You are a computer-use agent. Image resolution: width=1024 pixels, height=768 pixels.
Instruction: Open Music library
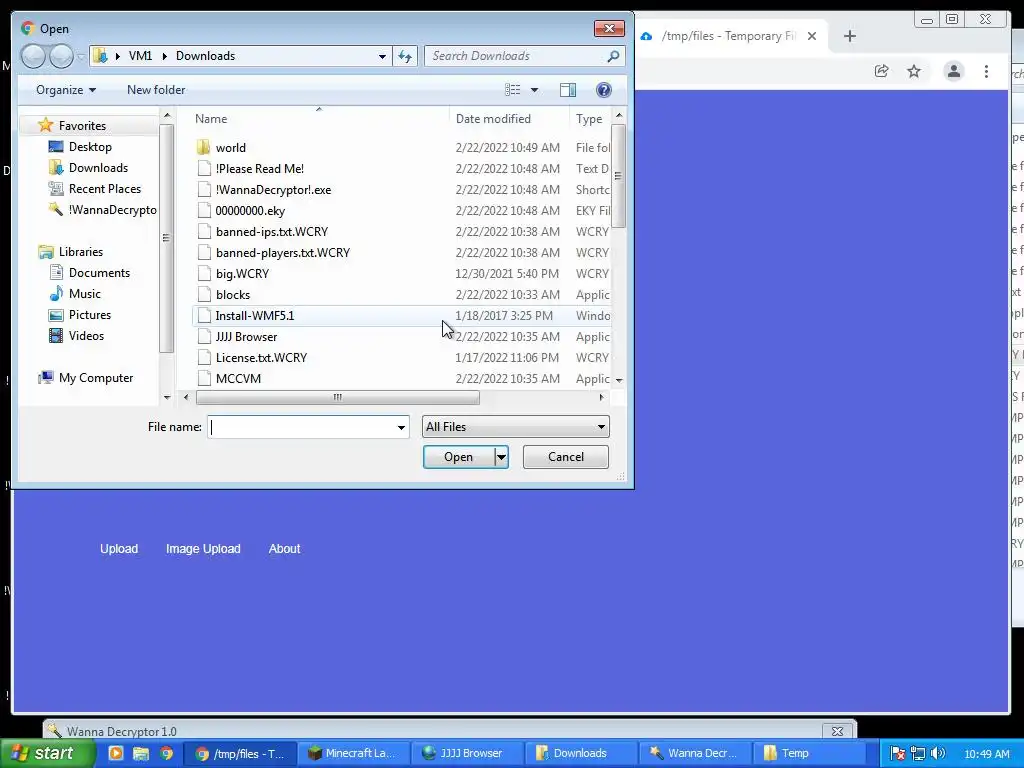click(84, 294)
